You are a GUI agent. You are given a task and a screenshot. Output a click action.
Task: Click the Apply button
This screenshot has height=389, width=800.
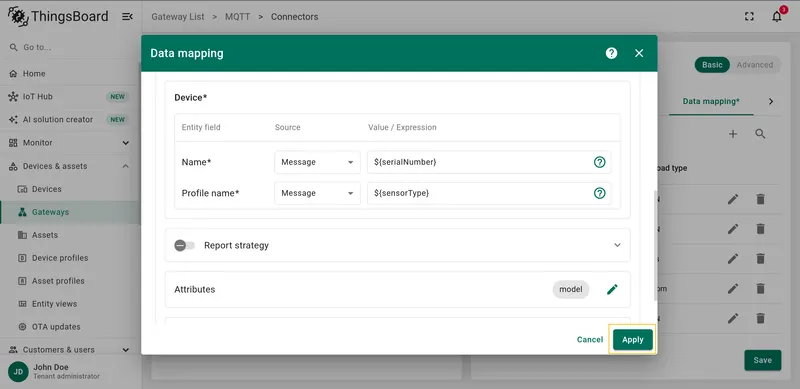(x=633, y=339)
